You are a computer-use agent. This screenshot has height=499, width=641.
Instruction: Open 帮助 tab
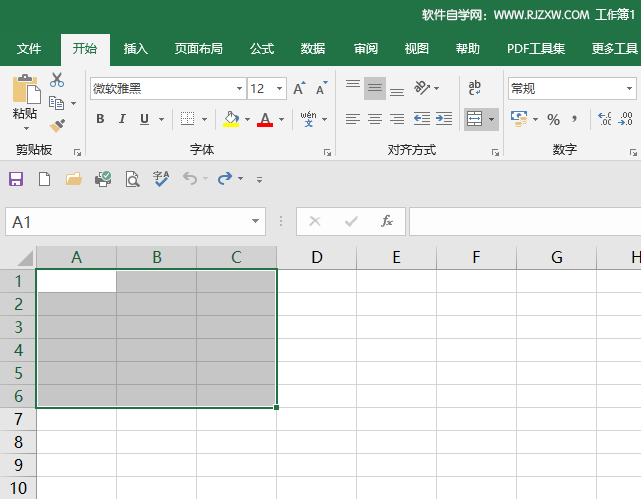click(468, 49)
